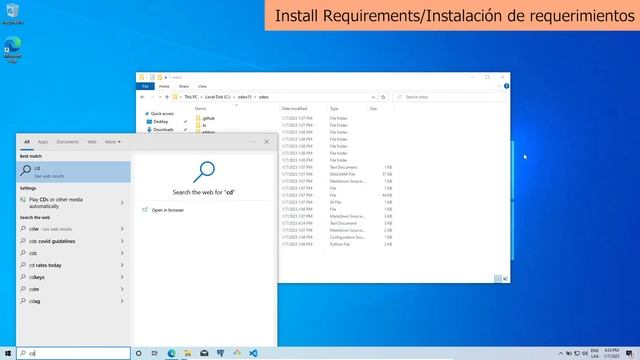
Task: Open the Recycle Bin desktop icon
Action: click(x=13, y=13)
